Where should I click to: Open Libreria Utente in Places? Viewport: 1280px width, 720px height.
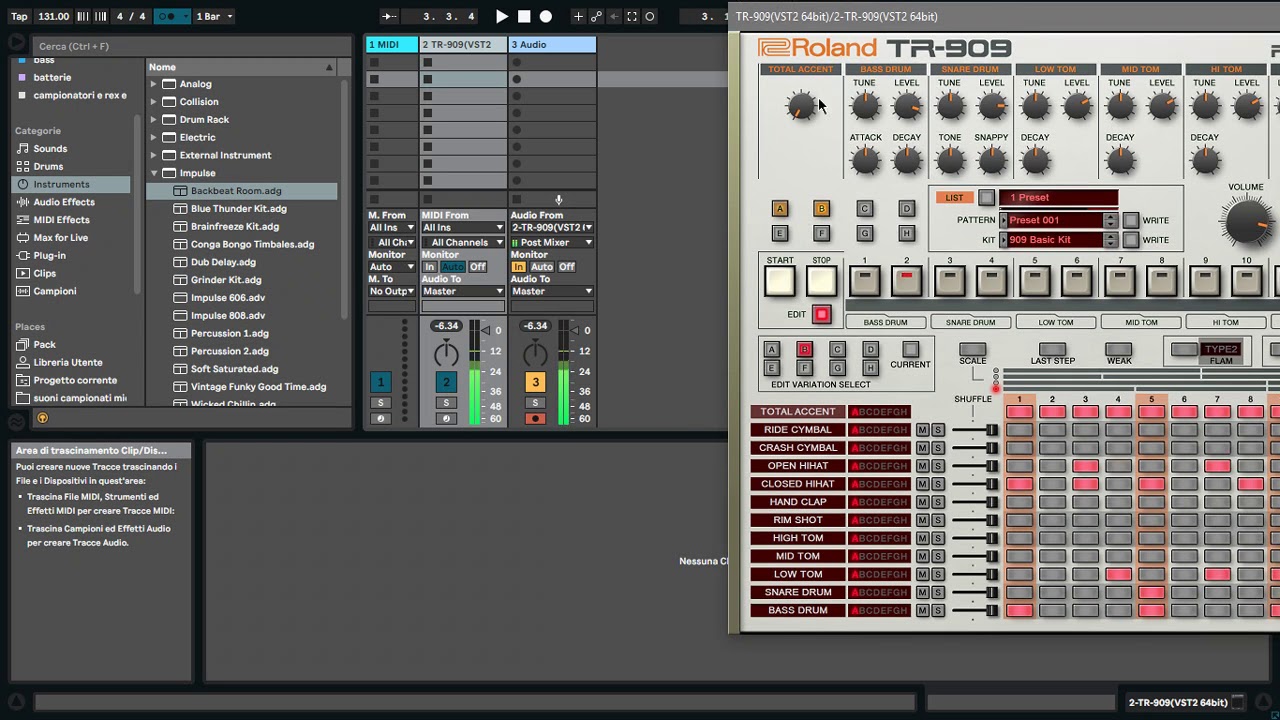coord(67,362)
